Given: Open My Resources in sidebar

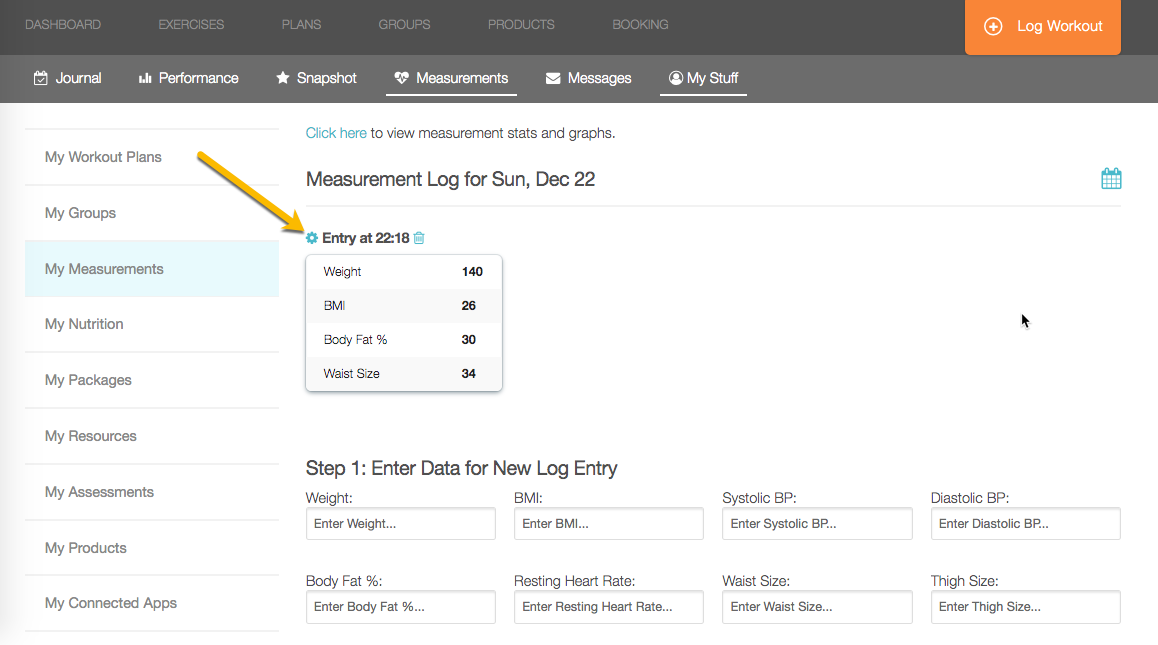Looking at the screenshot, I should [152, 437].
